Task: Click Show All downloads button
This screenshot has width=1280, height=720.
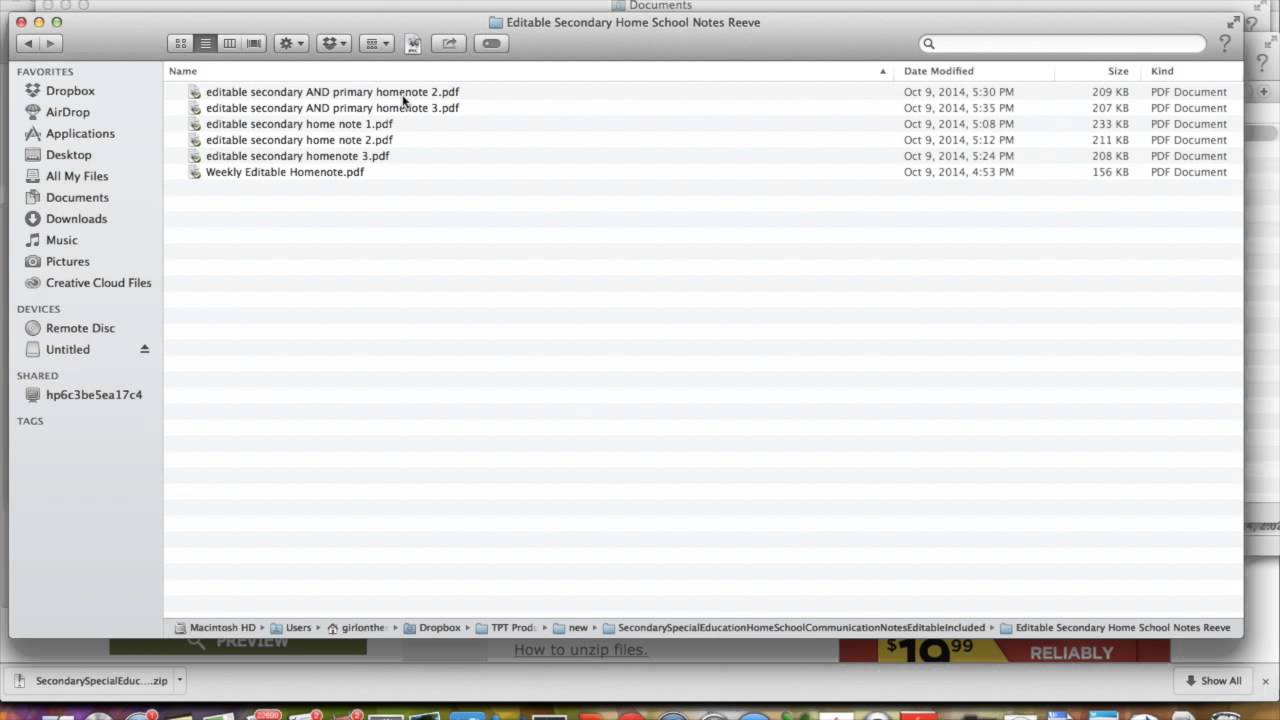Action: tap(1212, 680)
